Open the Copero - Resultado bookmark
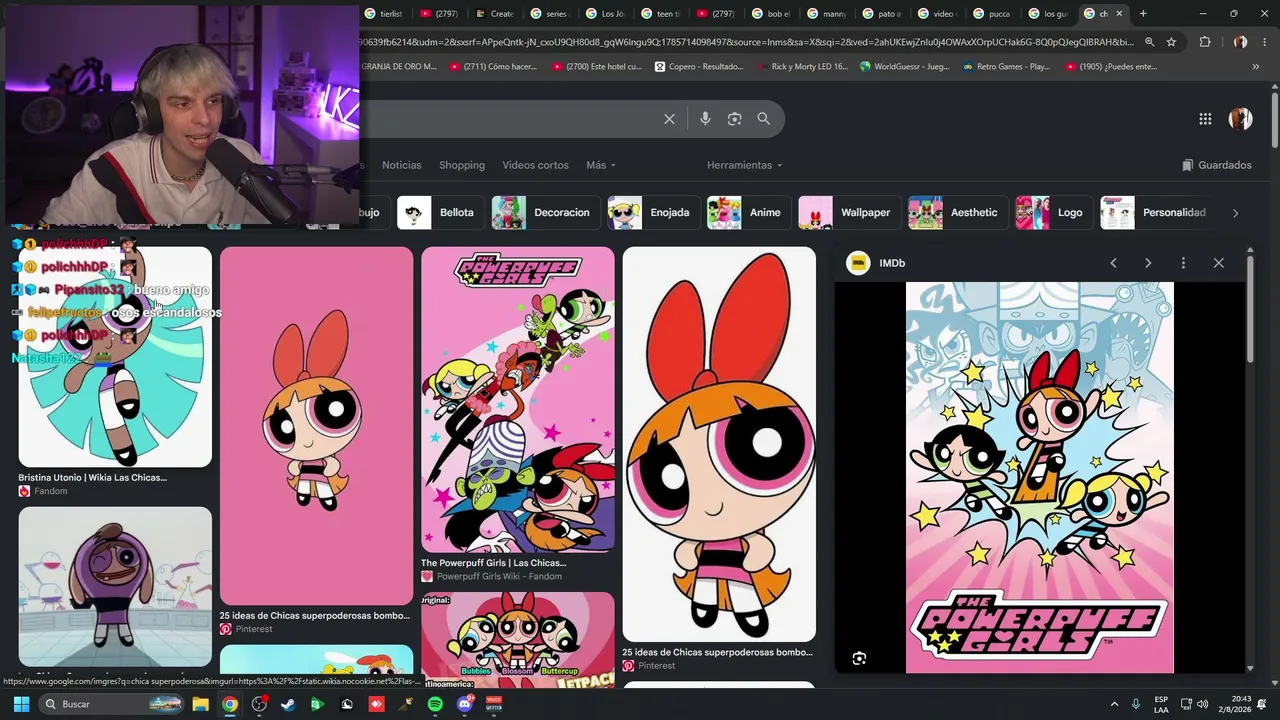 [x=699, y=67]
